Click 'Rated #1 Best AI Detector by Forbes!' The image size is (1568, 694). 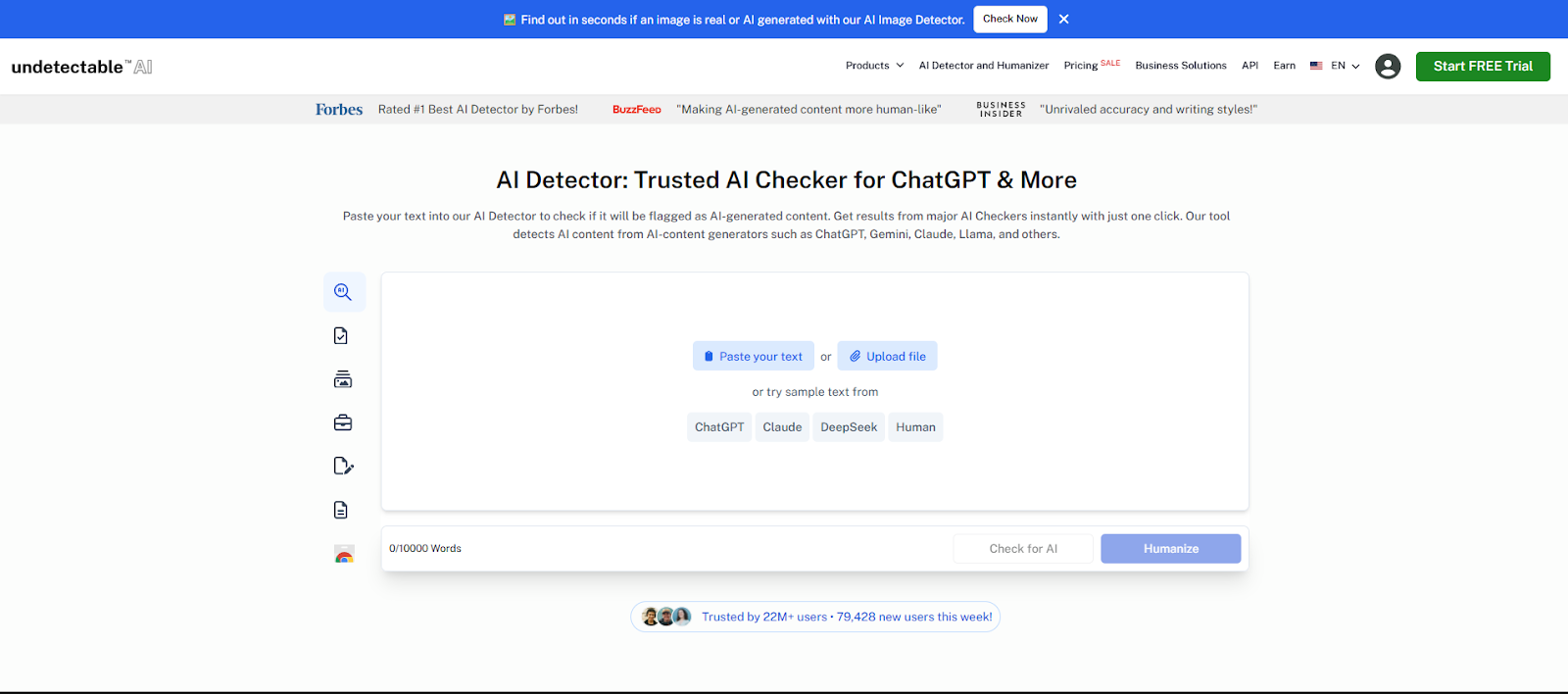pos(478,109)
